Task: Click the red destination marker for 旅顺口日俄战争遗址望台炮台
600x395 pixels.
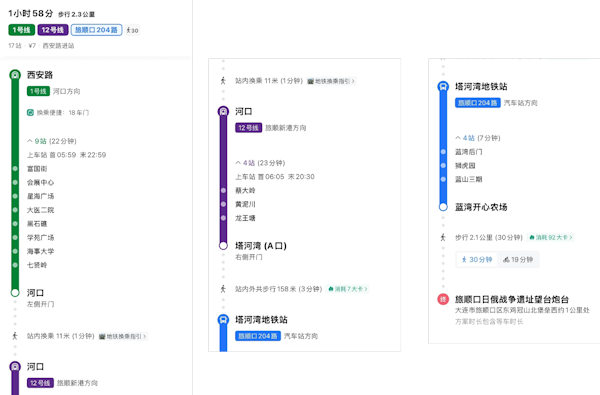Action: point(443,299)
